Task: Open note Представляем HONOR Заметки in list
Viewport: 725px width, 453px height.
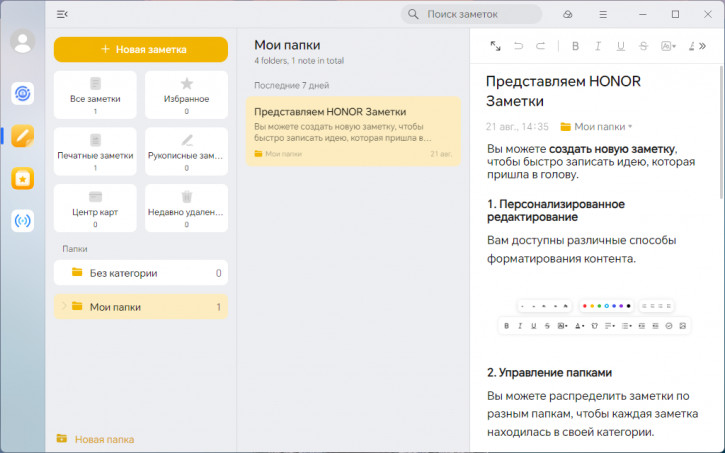Action: pyautogui.click(x=353, y=131)
